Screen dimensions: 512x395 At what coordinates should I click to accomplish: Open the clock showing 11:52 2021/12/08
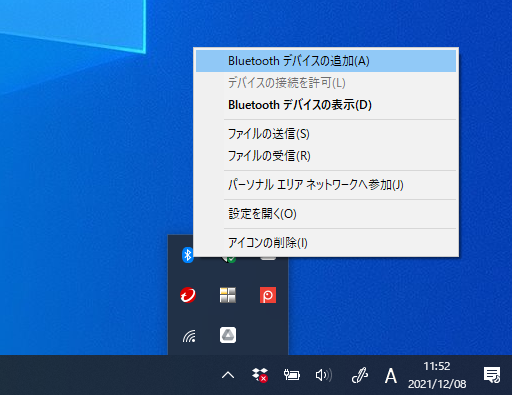coord(437,375)
